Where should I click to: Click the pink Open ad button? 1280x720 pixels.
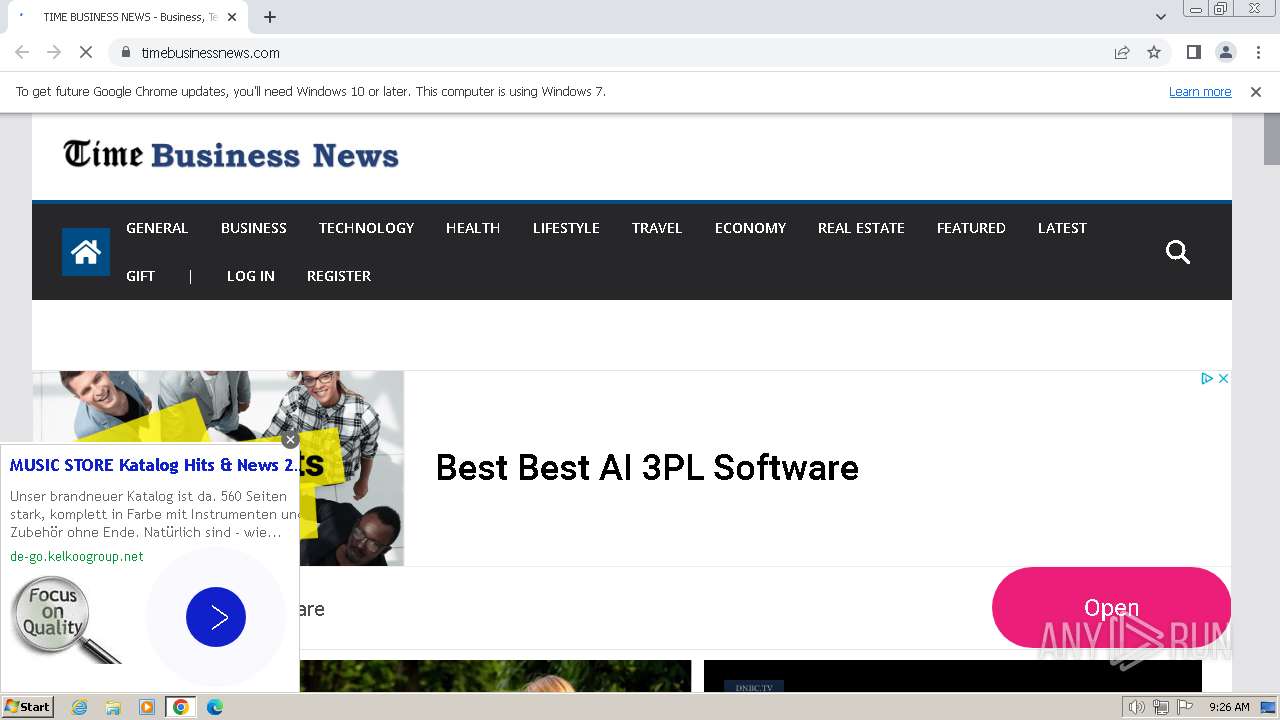coord(1111,607)
